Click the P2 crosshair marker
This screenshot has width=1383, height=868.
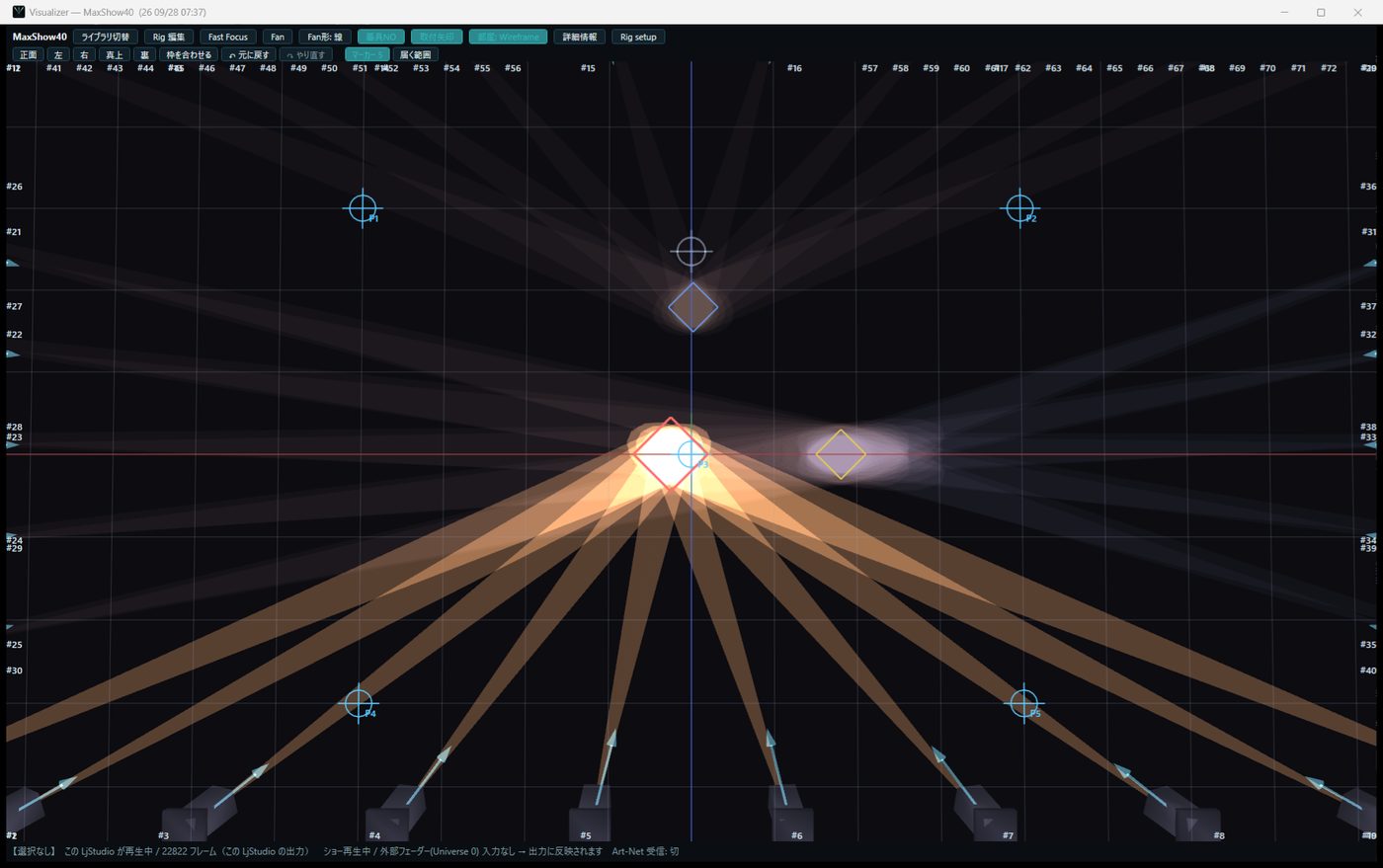[1019, 208]
